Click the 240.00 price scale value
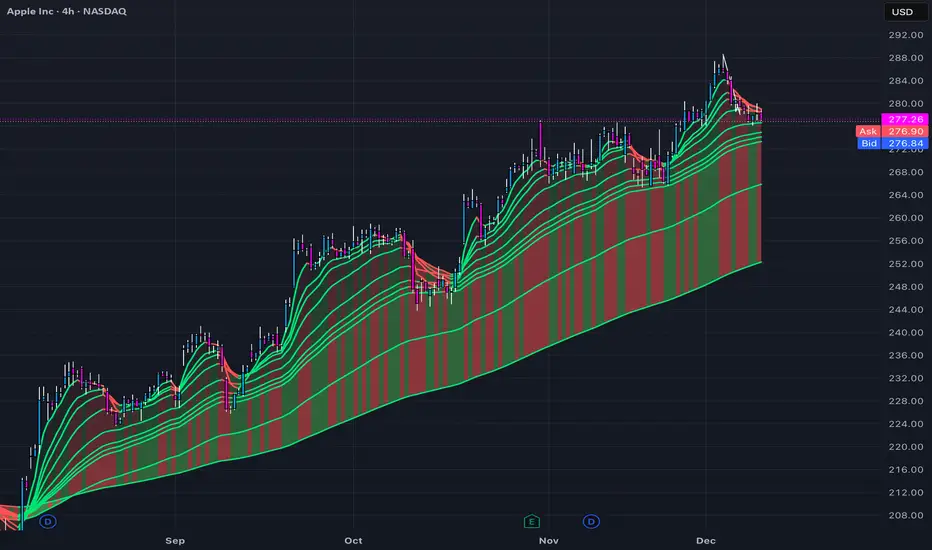 pos(906,332)
